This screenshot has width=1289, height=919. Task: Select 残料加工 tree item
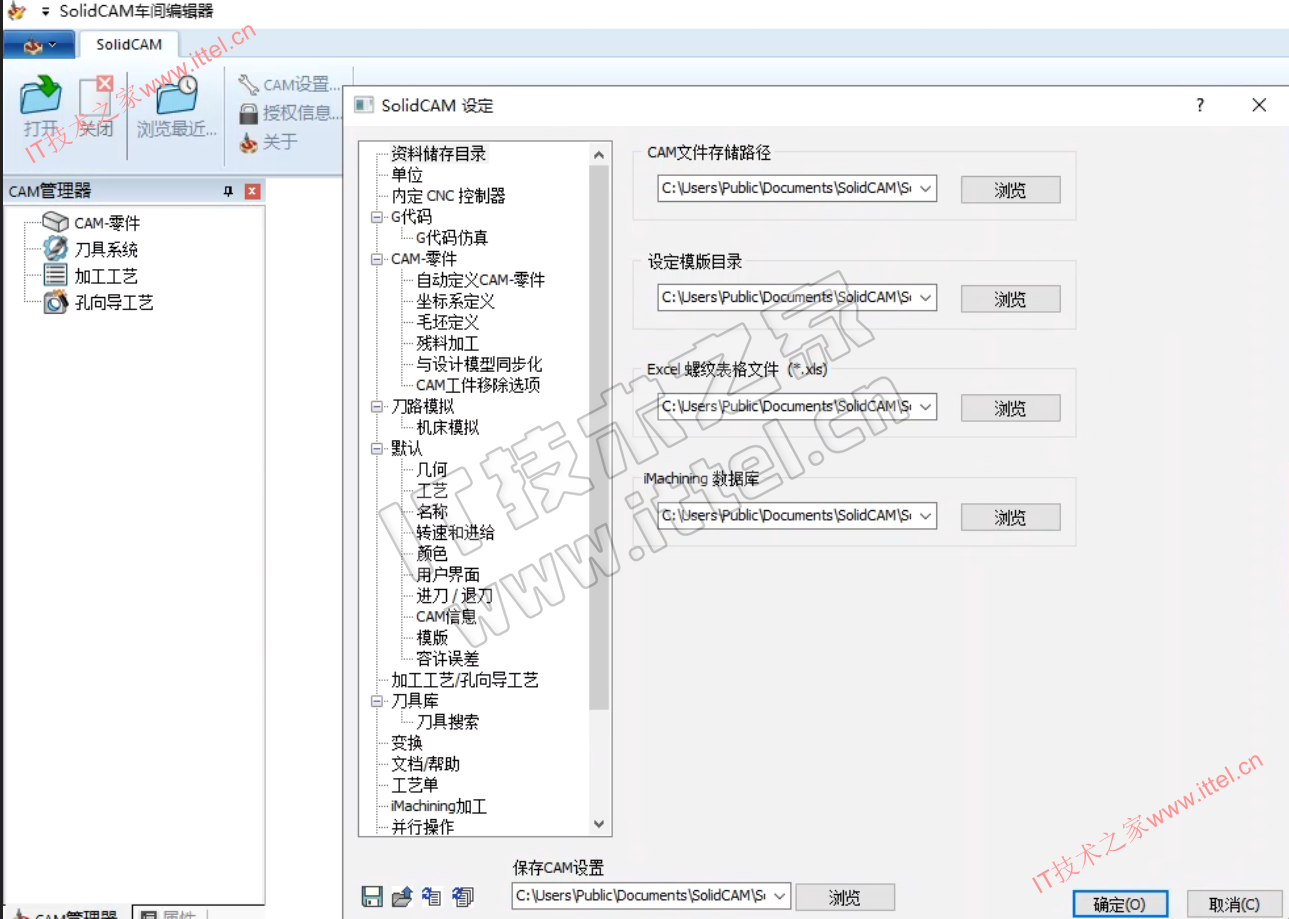coord(447,343)
